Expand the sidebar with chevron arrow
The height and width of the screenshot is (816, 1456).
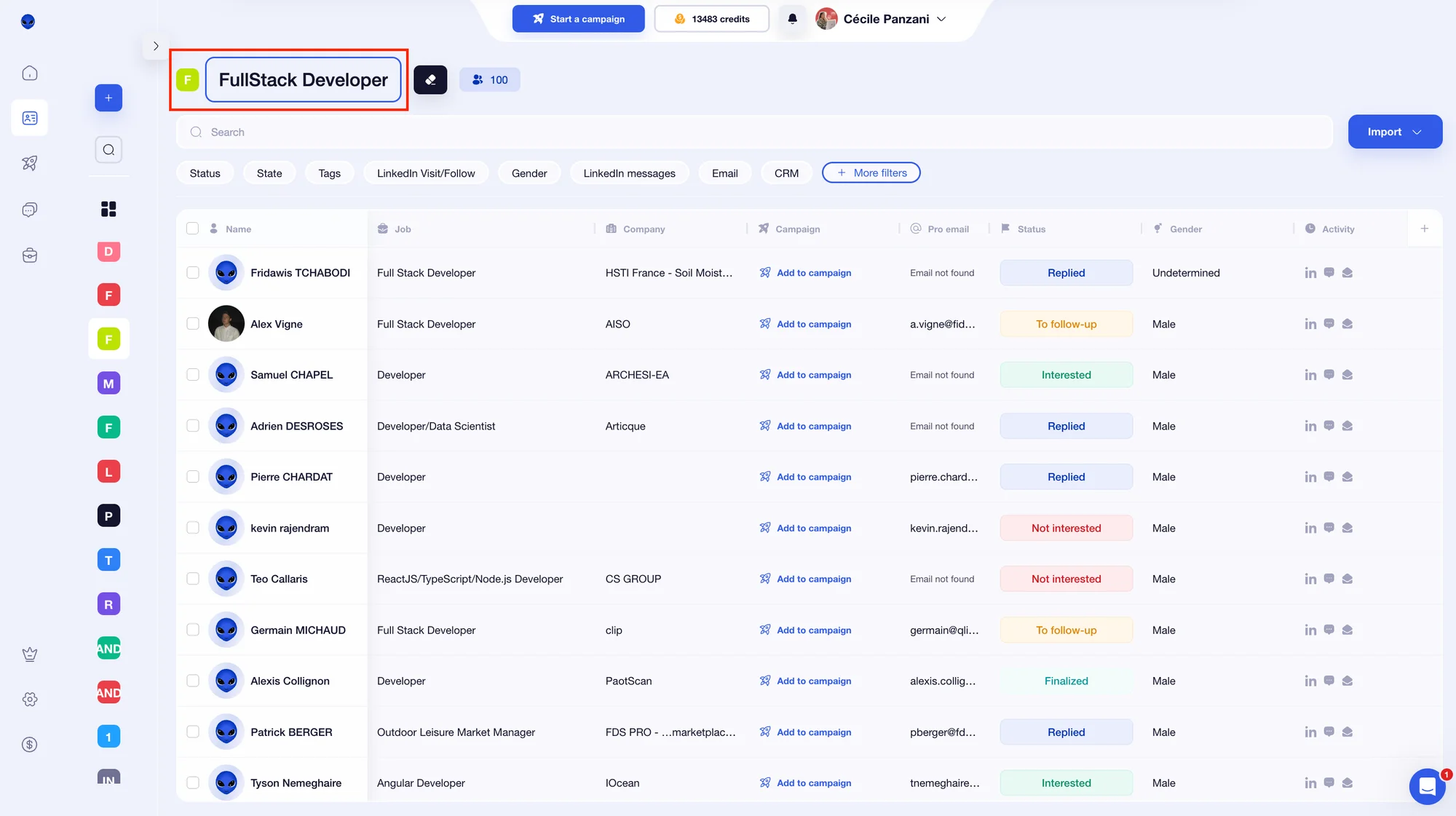(156, 46)
